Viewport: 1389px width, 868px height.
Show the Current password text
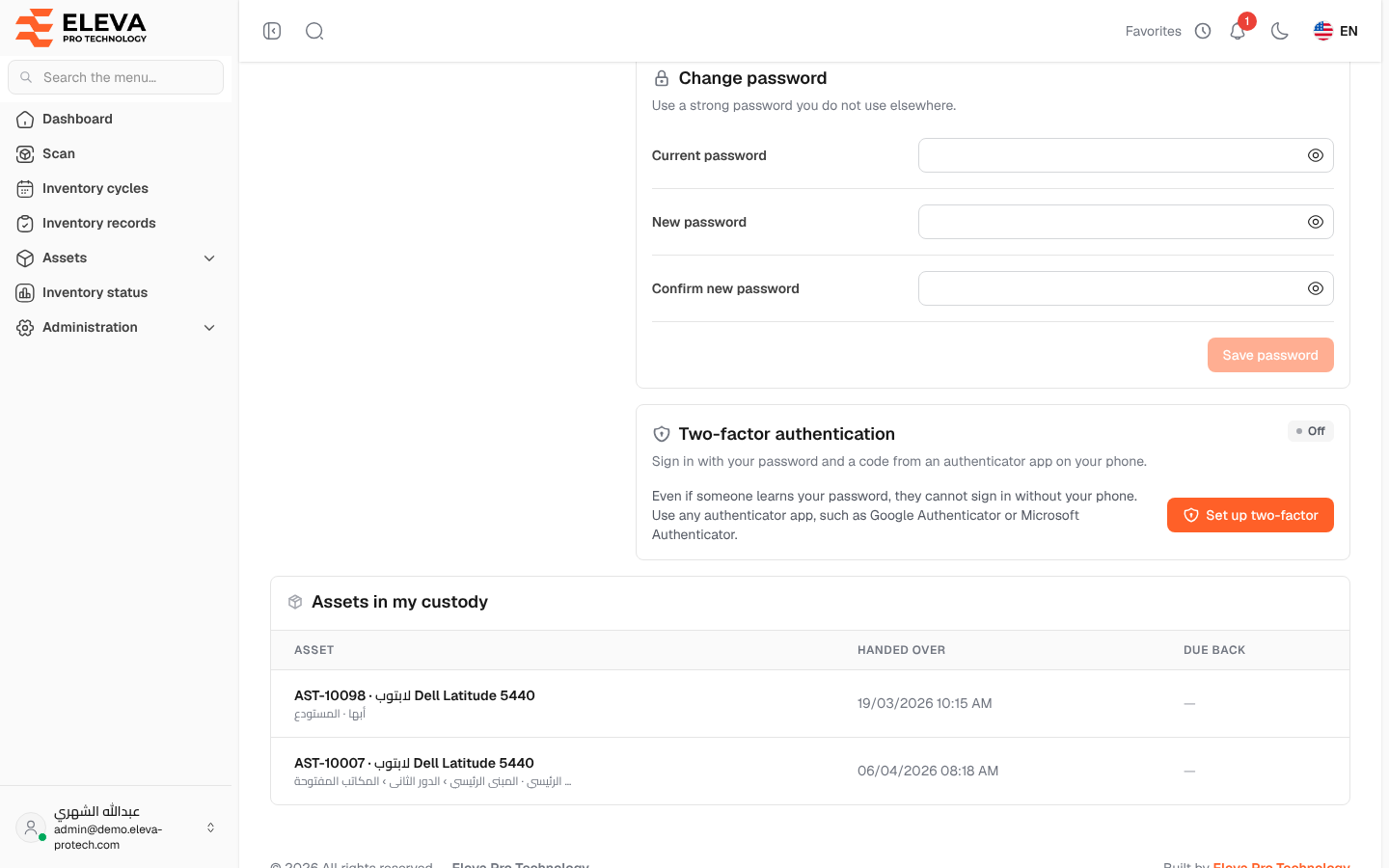pyautogui.click(x=1316, y=155)
